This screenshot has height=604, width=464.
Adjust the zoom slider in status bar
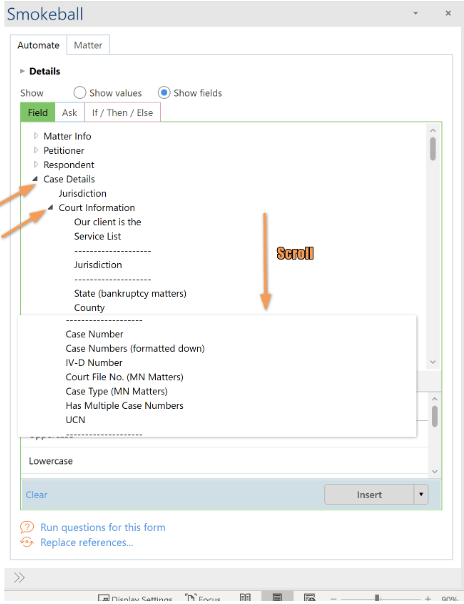tap(377, 598)
